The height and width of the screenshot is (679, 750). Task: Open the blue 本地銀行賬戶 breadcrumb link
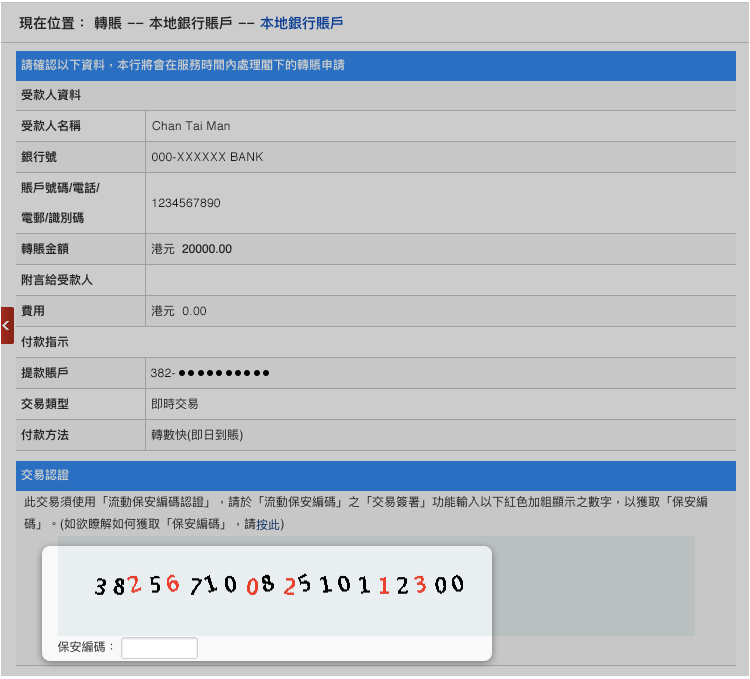(301, 22)
